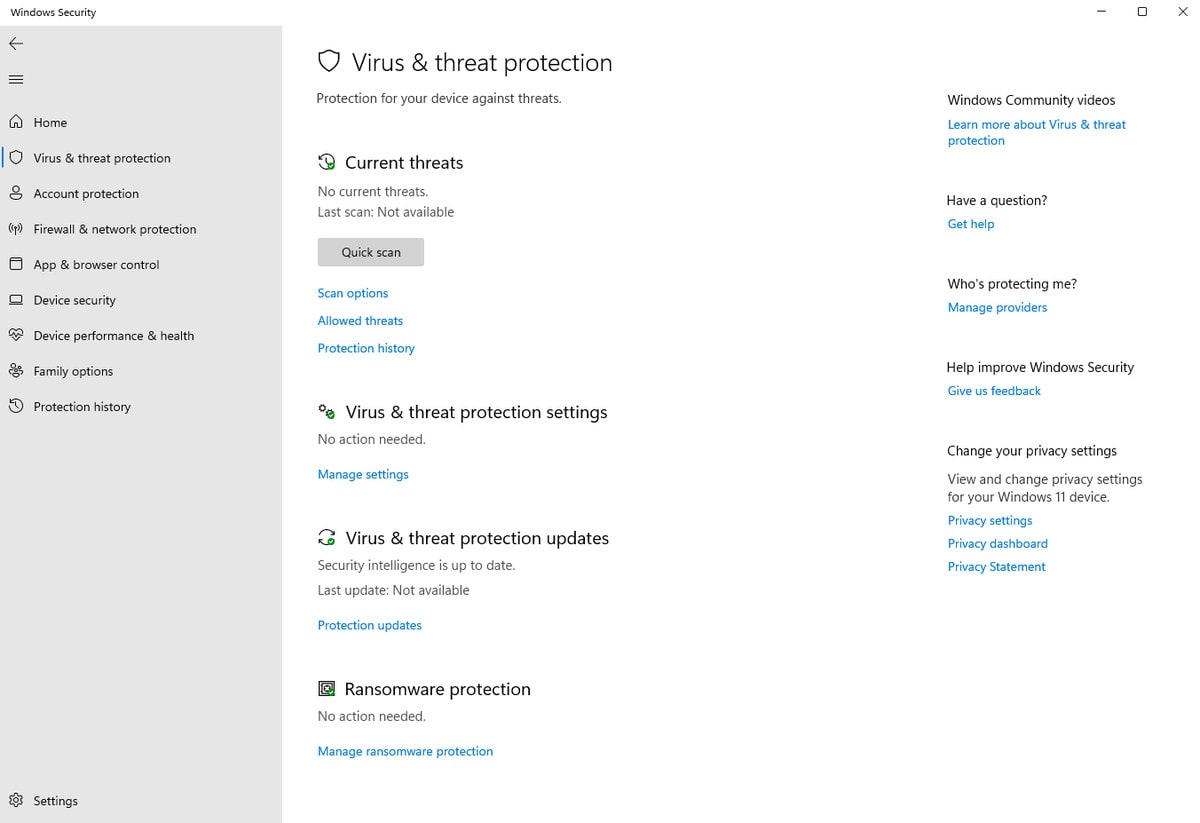
Task: Click the App & browser control icon
Action: (x=16, y=264)
